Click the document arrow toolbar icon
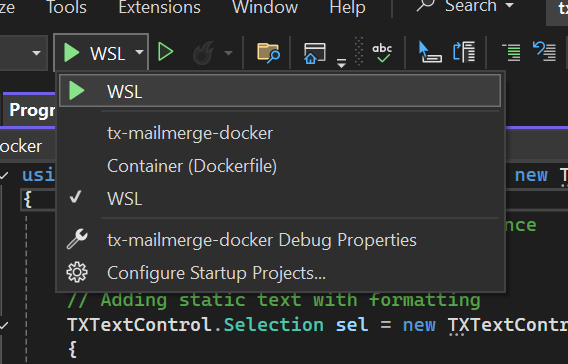The width and height of the screenshot is (568, 364). pos(464,52)
